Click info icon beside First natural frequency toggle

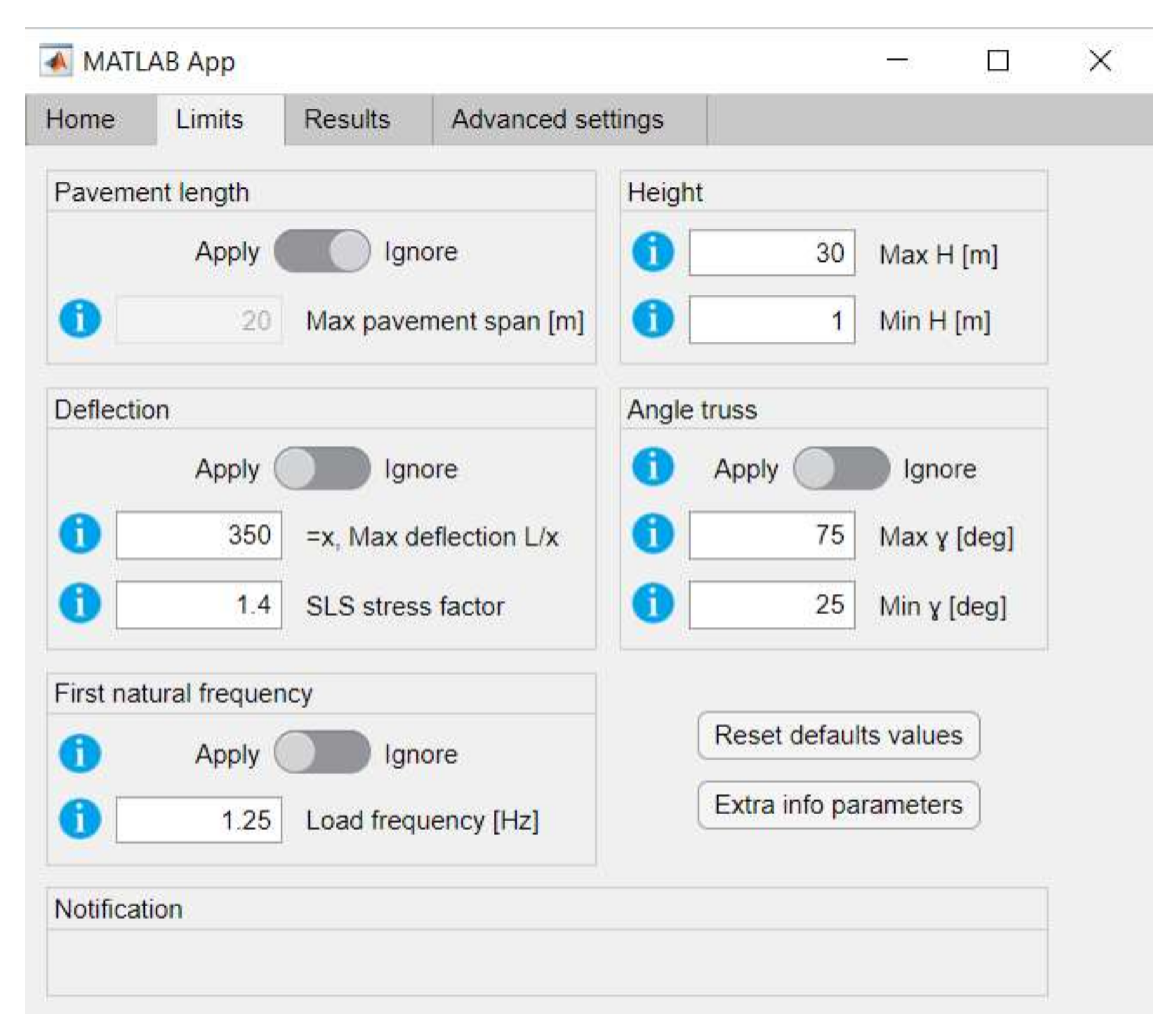coord(80,754)
